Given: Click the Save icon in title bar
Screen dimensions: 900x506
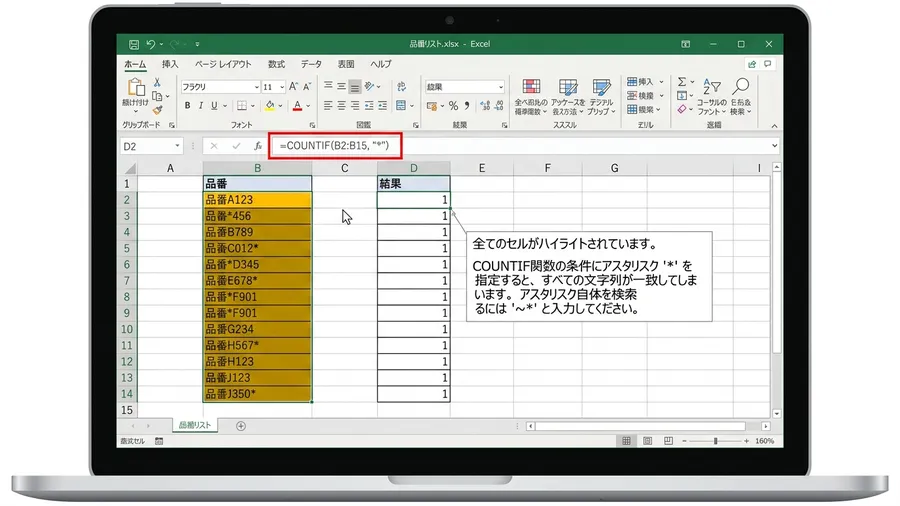Looking at the screenshot, I should (134, 44).
